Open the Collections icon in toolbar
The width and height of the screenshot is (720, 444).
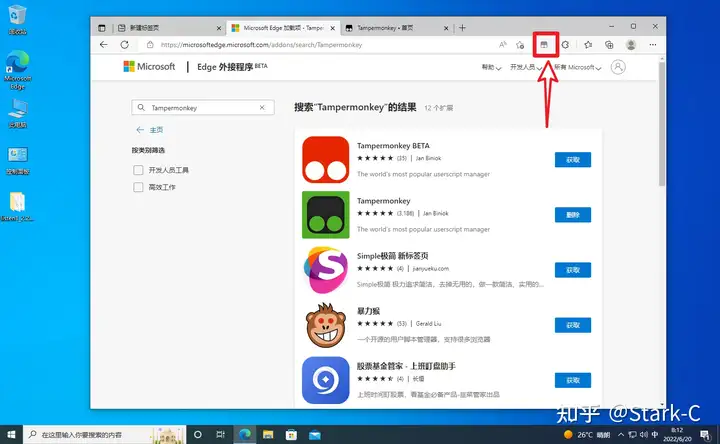pyautogui.click(x=609, y=45)
